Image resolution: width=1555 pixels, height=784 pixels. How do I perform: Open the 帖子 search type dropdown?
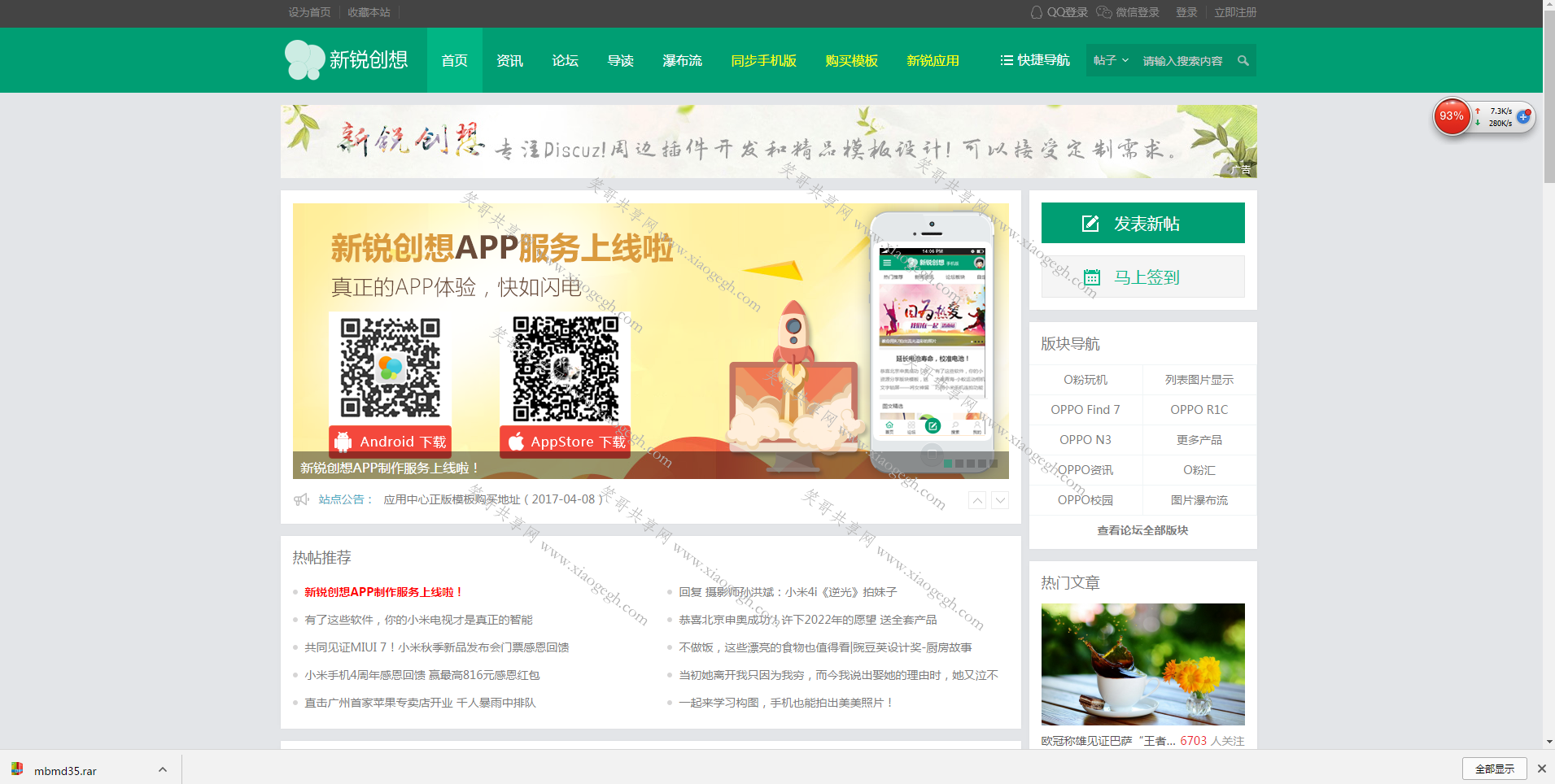coord(1111,60)
